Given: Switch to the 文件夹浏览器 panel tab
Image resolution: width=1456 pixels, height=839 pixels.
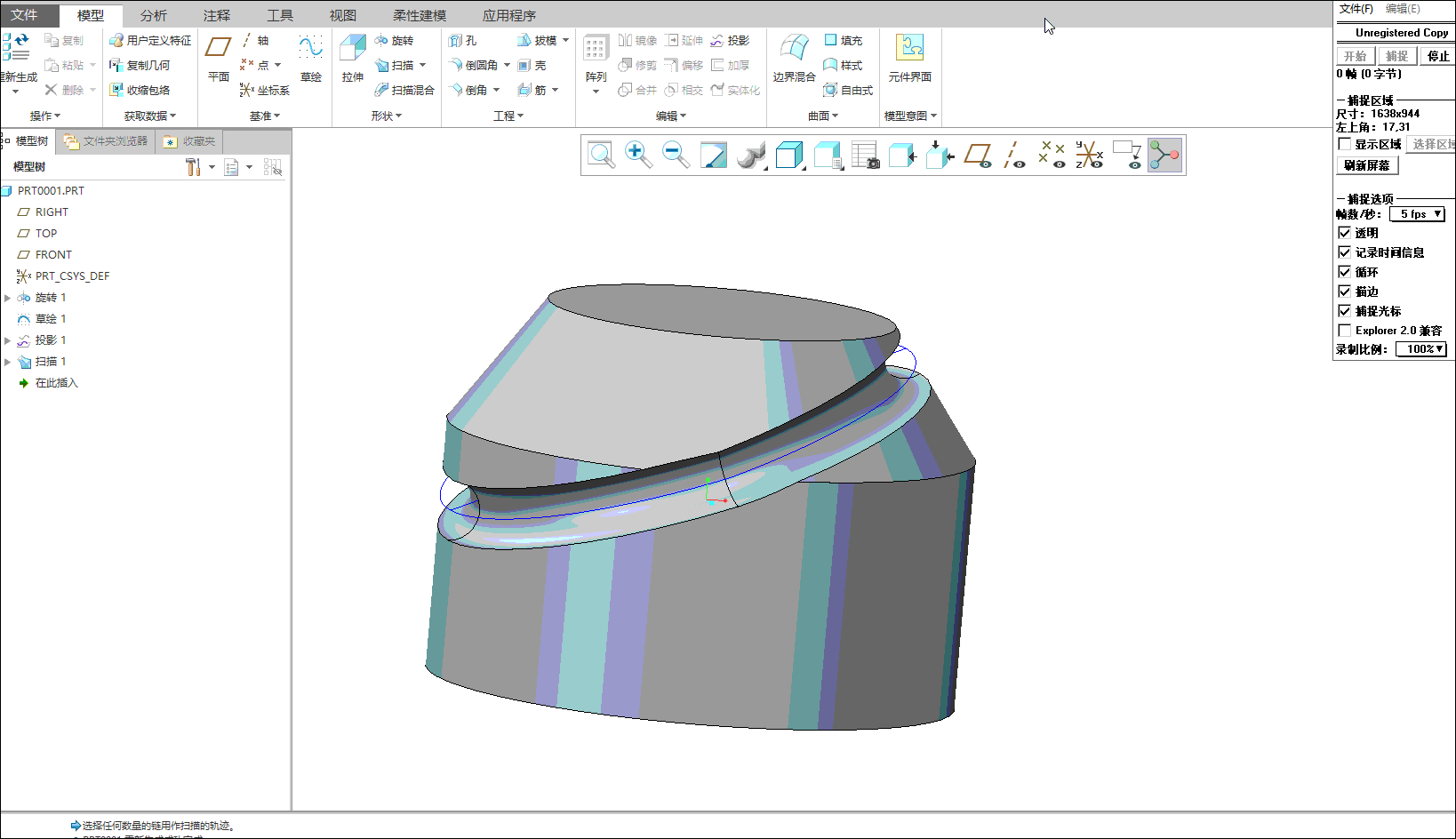Looking at the screenshot, I should 107,141.
